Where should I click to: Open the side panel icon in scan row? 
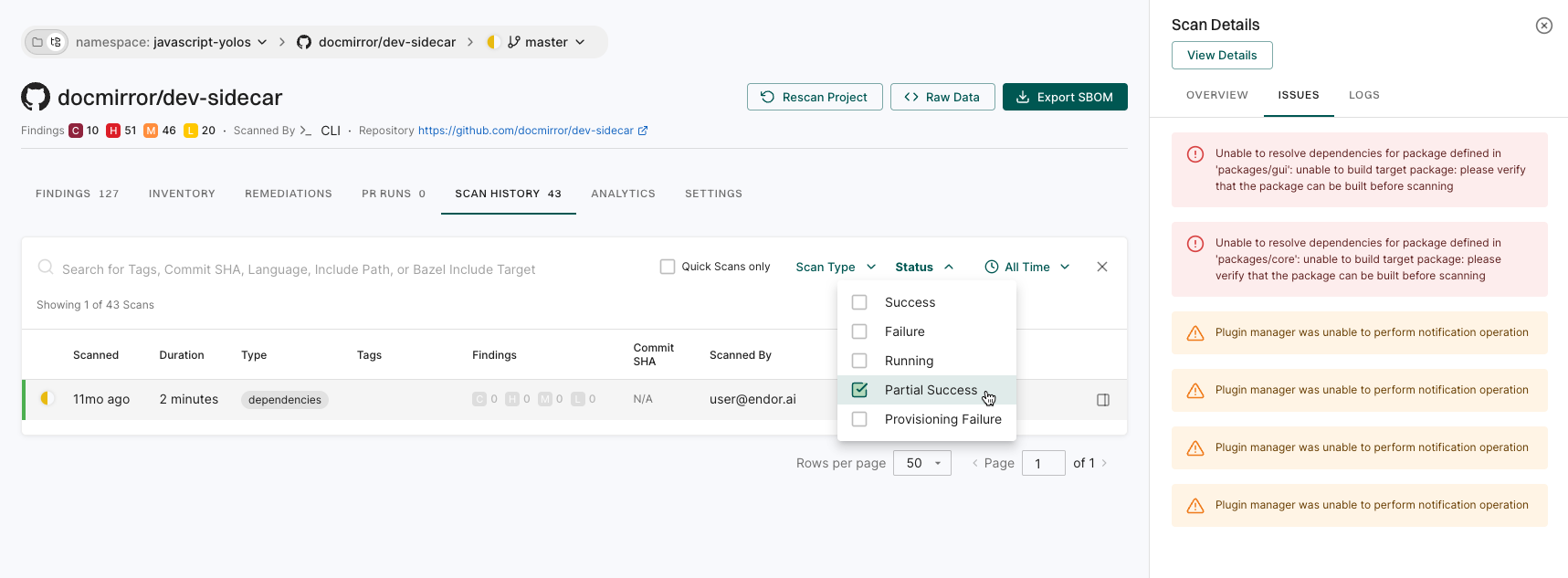pos(1103,400)
